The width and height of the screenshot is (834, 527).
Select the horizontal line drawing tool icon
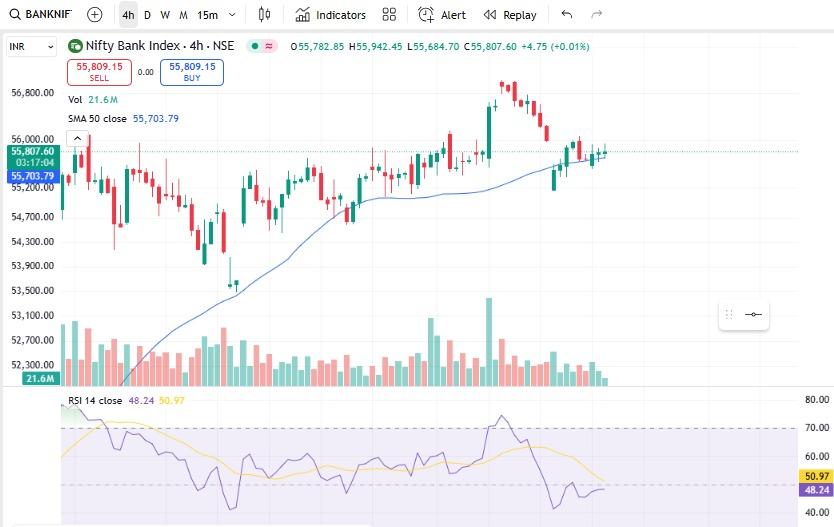point(753,314)
